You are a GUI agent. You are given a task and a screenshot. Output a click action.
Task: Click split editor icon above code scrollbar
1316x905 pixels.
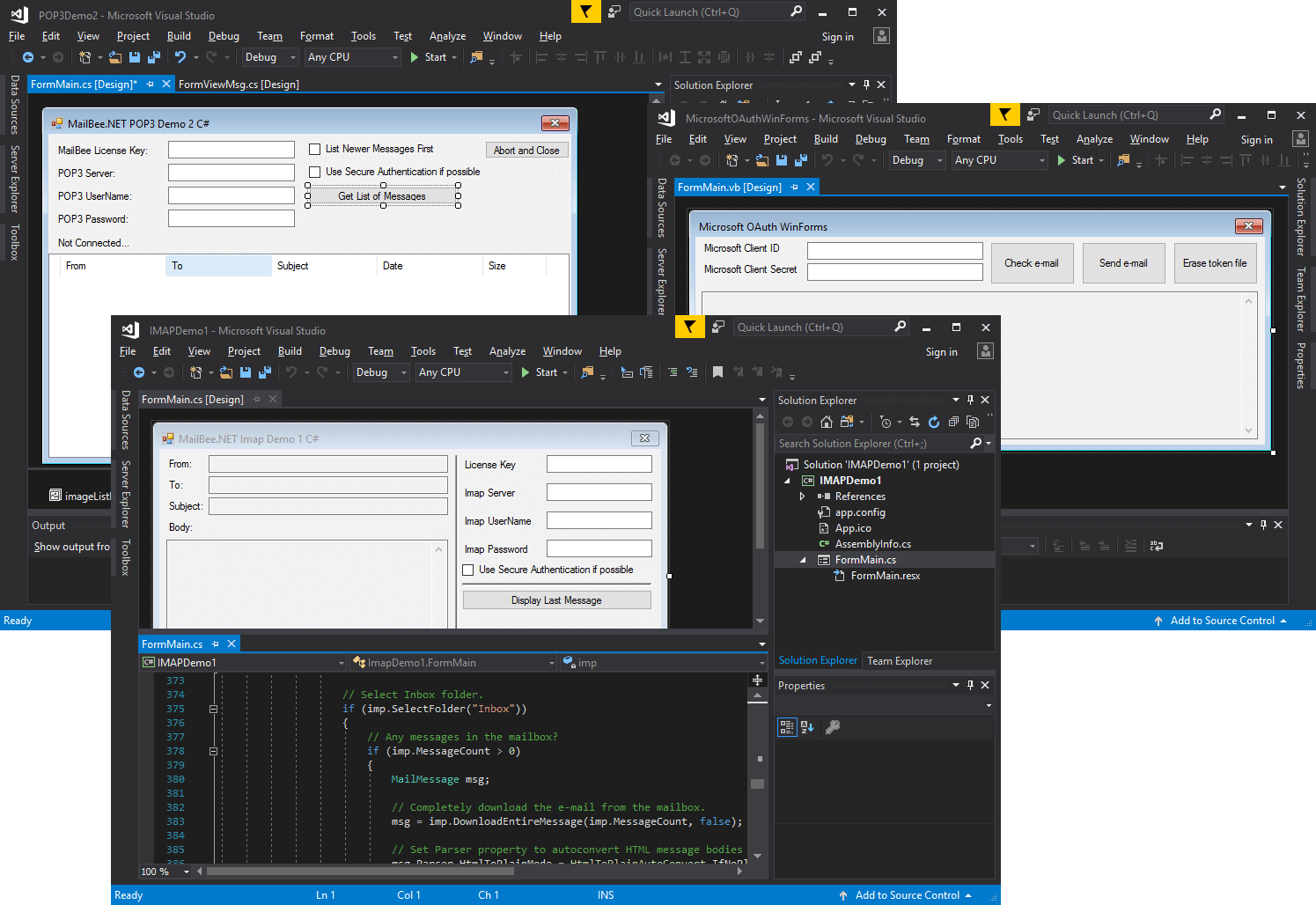757,680
